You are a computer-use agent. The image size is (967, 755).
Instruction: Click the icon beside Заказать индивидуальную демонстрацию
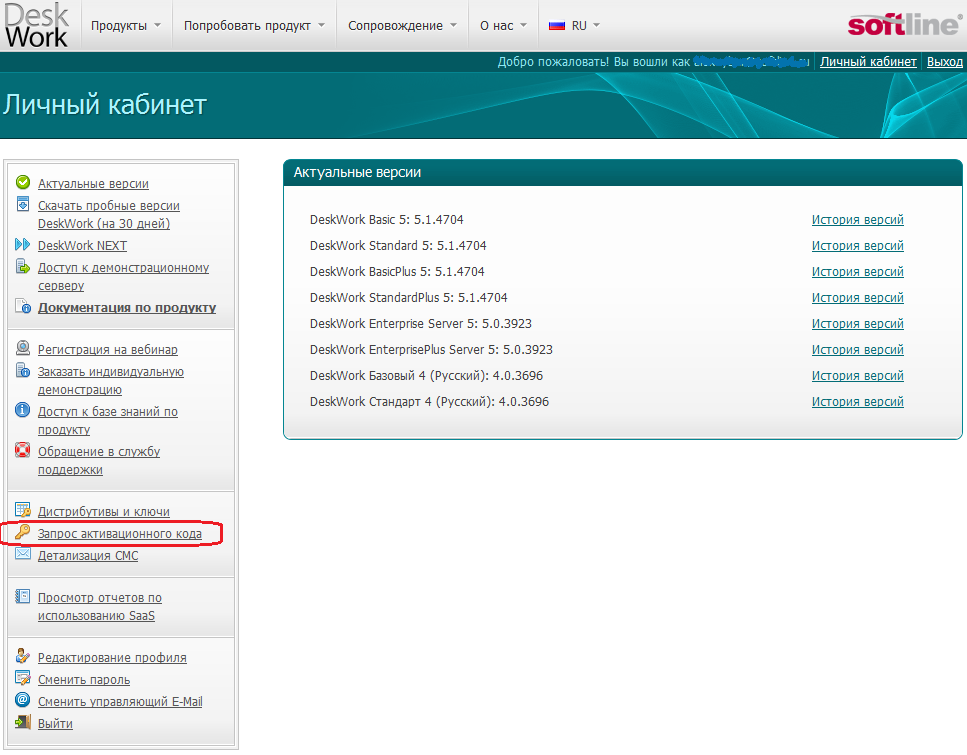(23, 370)
